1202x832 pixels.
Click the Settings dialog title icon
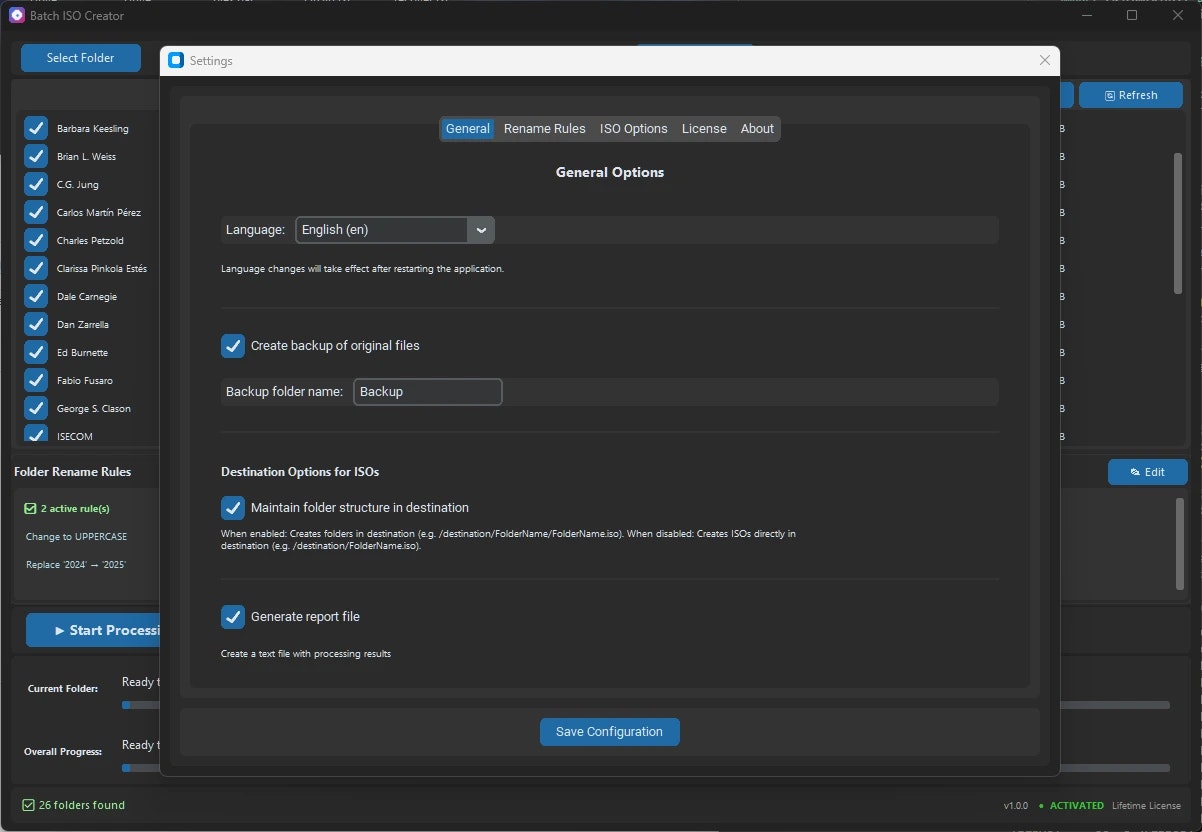tap(176, 60)
